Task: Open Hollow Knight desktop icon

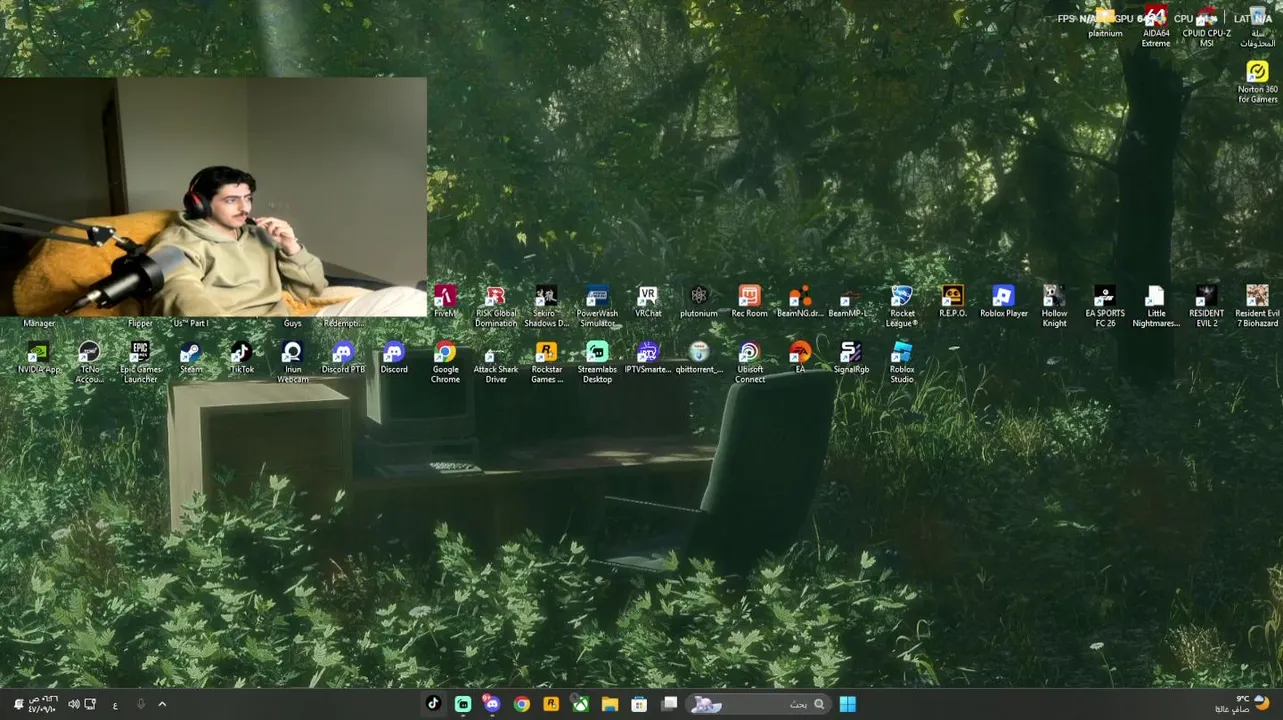Action: tap(1054, 296)
